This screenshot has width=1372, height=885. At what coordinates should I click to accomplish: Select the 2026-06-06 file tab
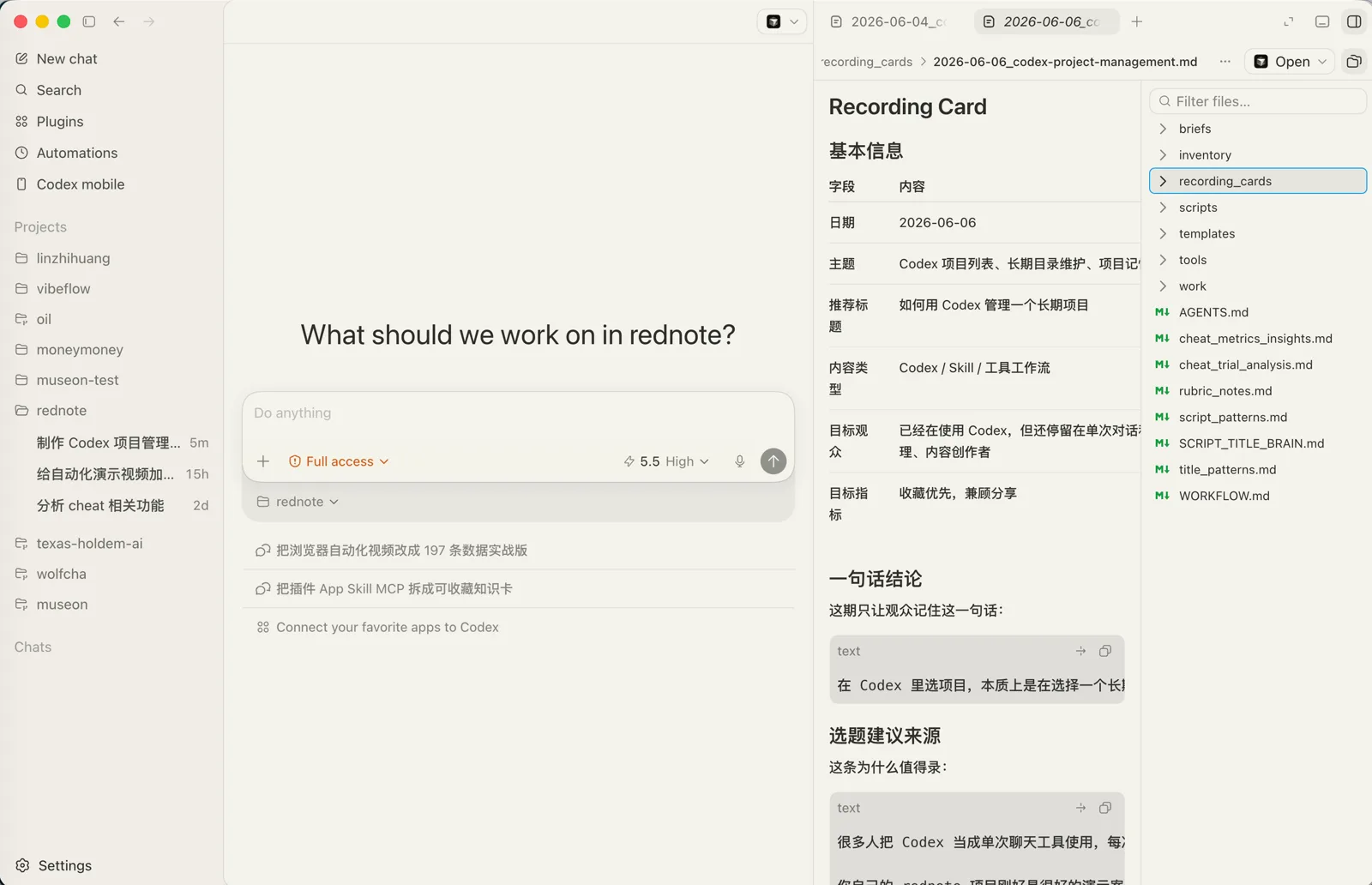1046,21
